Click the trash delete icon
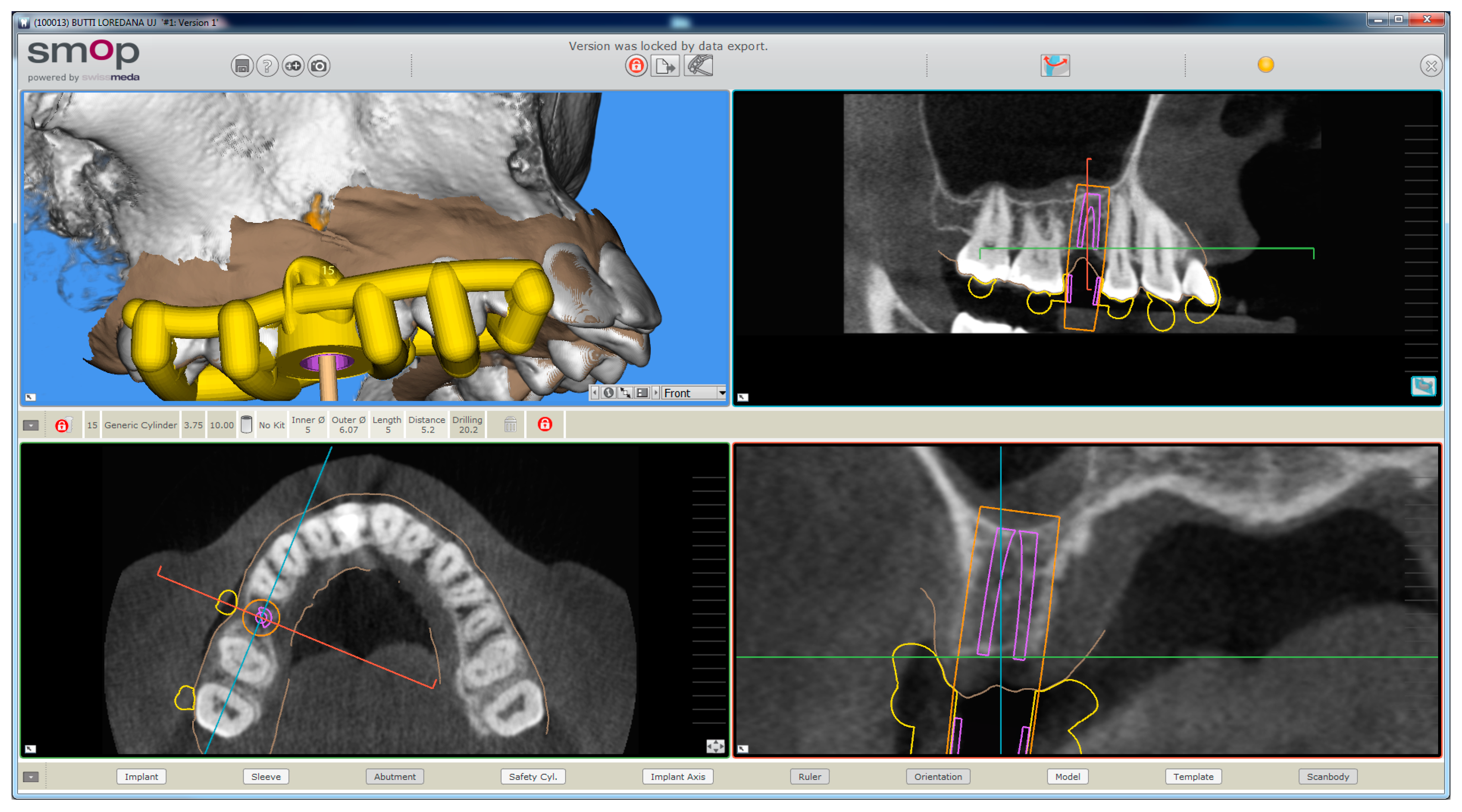The height and width of the screenshot is (812, 1462). pos(510,424)
